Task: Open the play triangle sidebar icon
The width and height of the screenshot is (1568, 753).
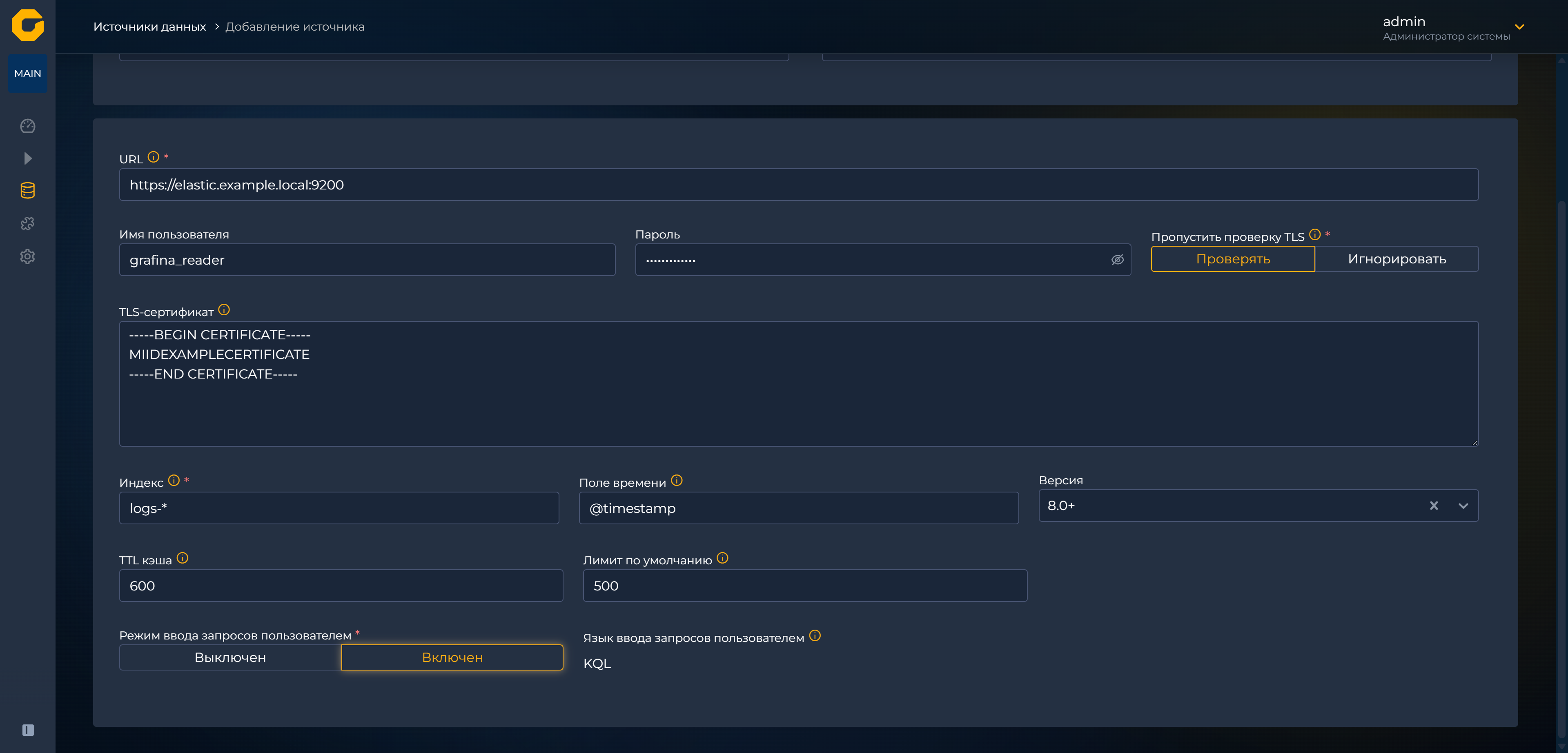Action: click(x=27, y=159)
